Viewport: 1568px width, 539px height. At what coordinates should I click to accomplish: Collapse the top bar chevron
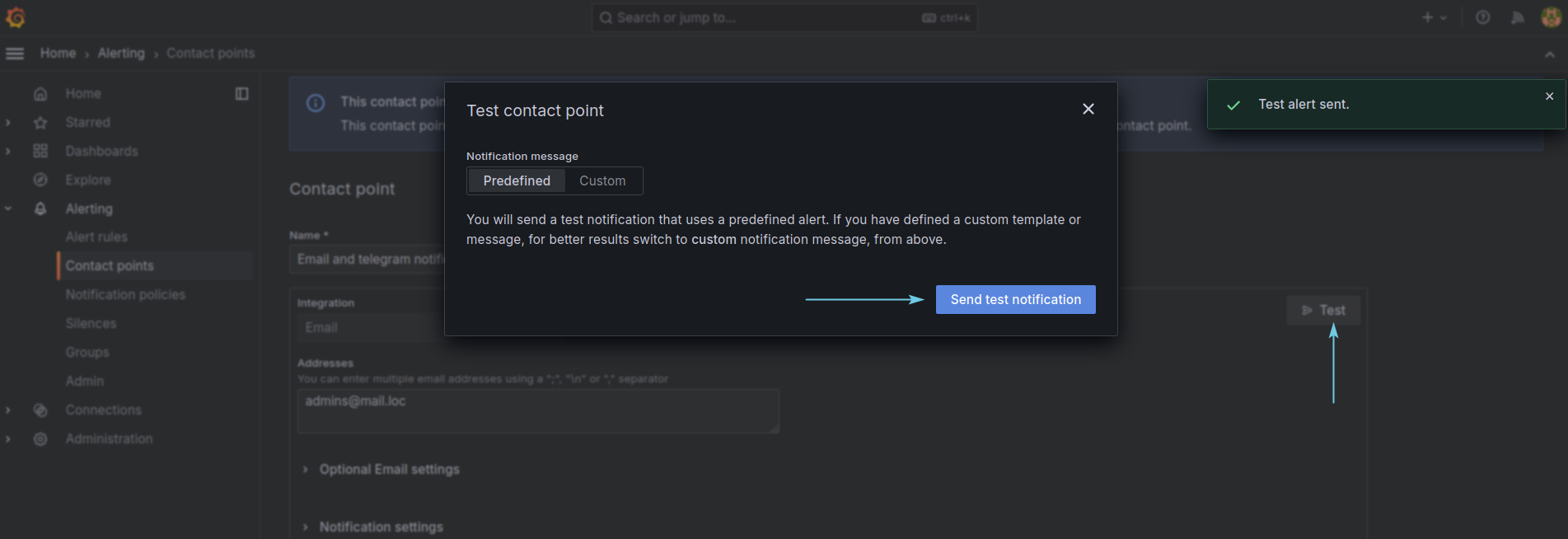(x=1549, y=54)
